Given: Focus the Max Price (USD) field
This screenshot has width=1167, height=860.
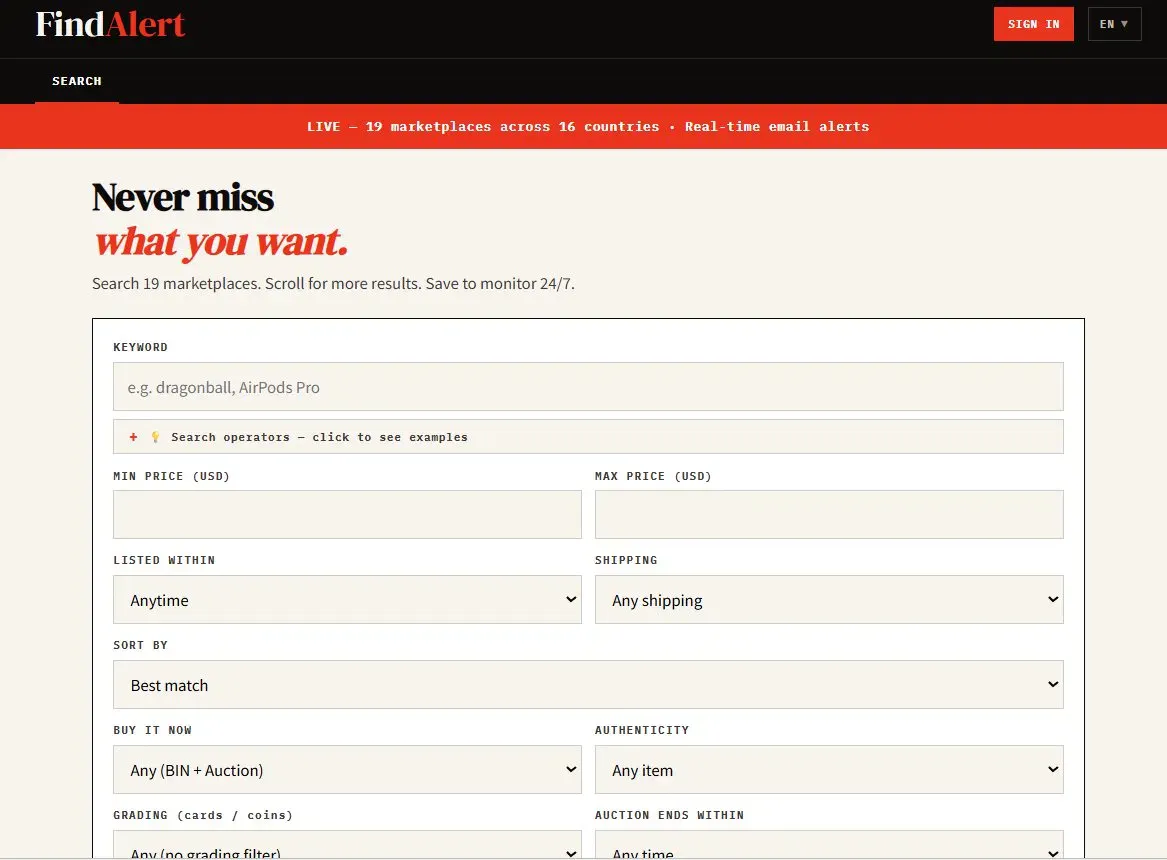Looking at the screenshot, I should click(829, 514).
